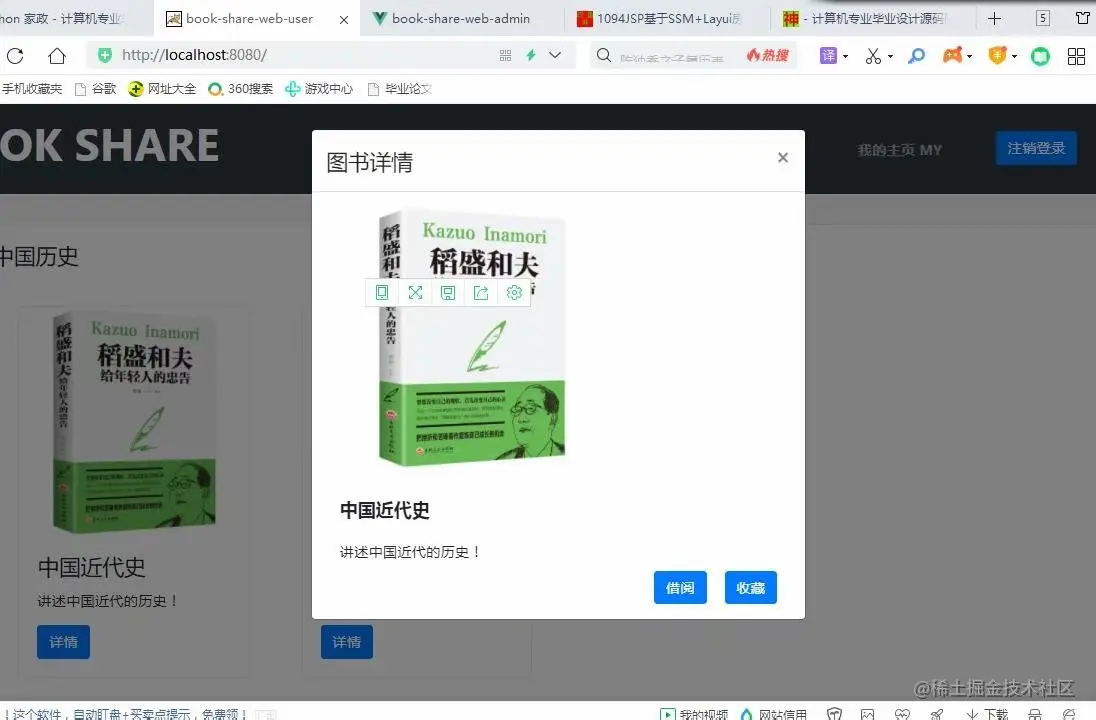Click 详情 button under 中国近代史 card
This screenshot has width=1096, height=720.
coord(64,642)
